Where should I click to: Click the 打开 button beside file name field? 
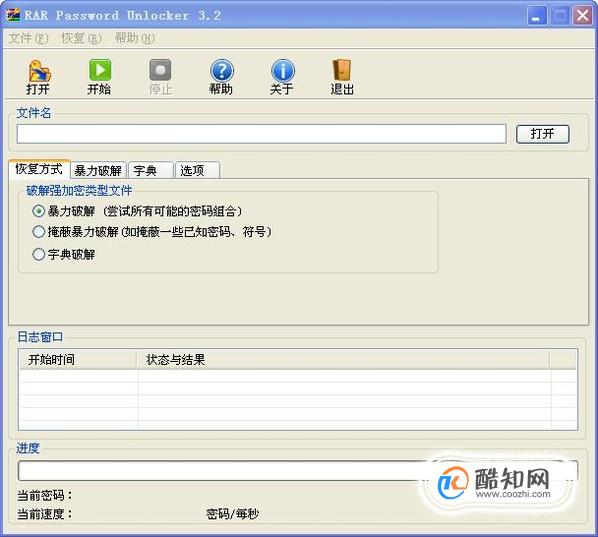pyautogui.click(x=542, y=134)
